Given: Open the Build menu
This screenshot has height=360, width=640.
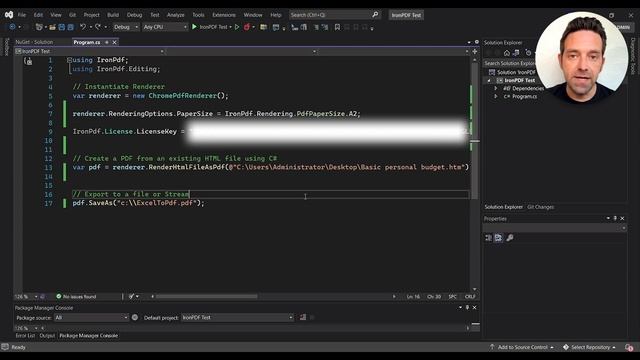Looking at the screenshot, I should click(x=113, y=15).
